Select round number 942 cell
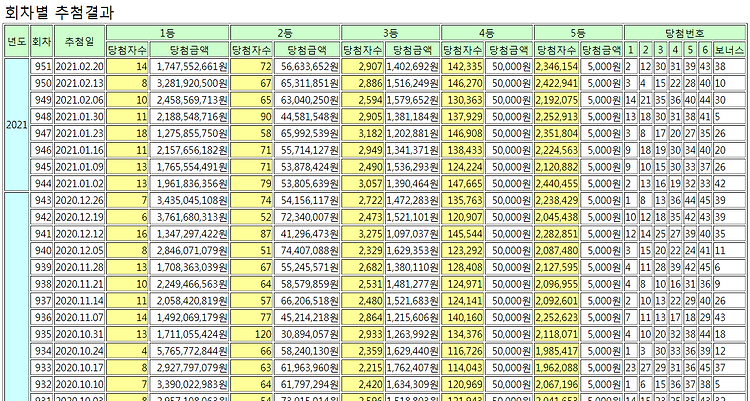This screenshot has width=750, height=401. click(42, 217)
